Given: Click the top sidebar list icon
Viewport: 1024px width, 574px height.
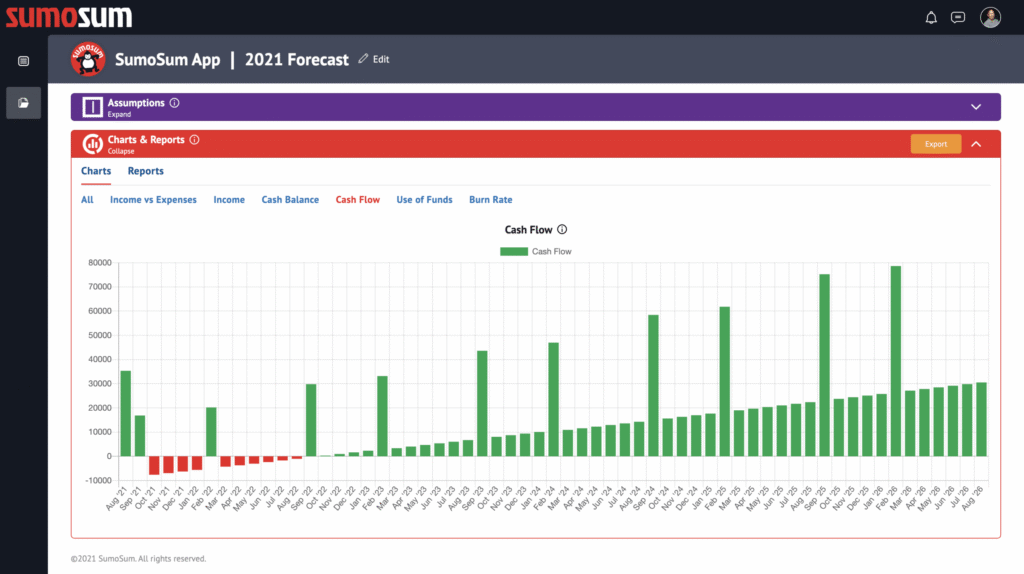Looking at the screenshot, I should (24, 61).
